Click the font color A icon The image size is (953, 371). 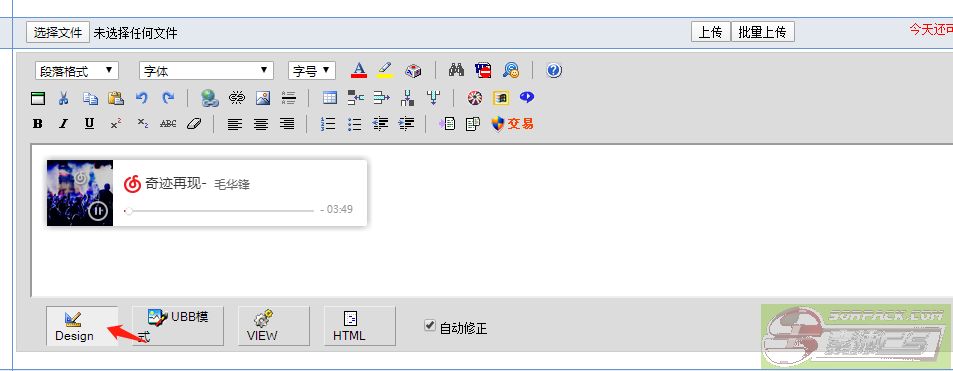coord(359,70)
